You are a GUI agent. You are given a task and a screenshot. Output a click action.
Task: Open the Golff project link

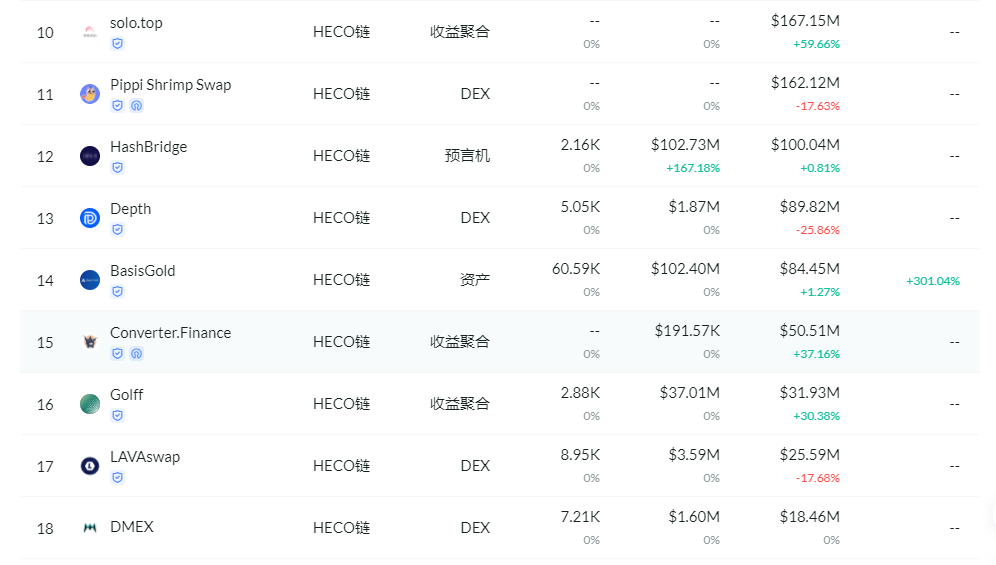click(x=126, y=395)
